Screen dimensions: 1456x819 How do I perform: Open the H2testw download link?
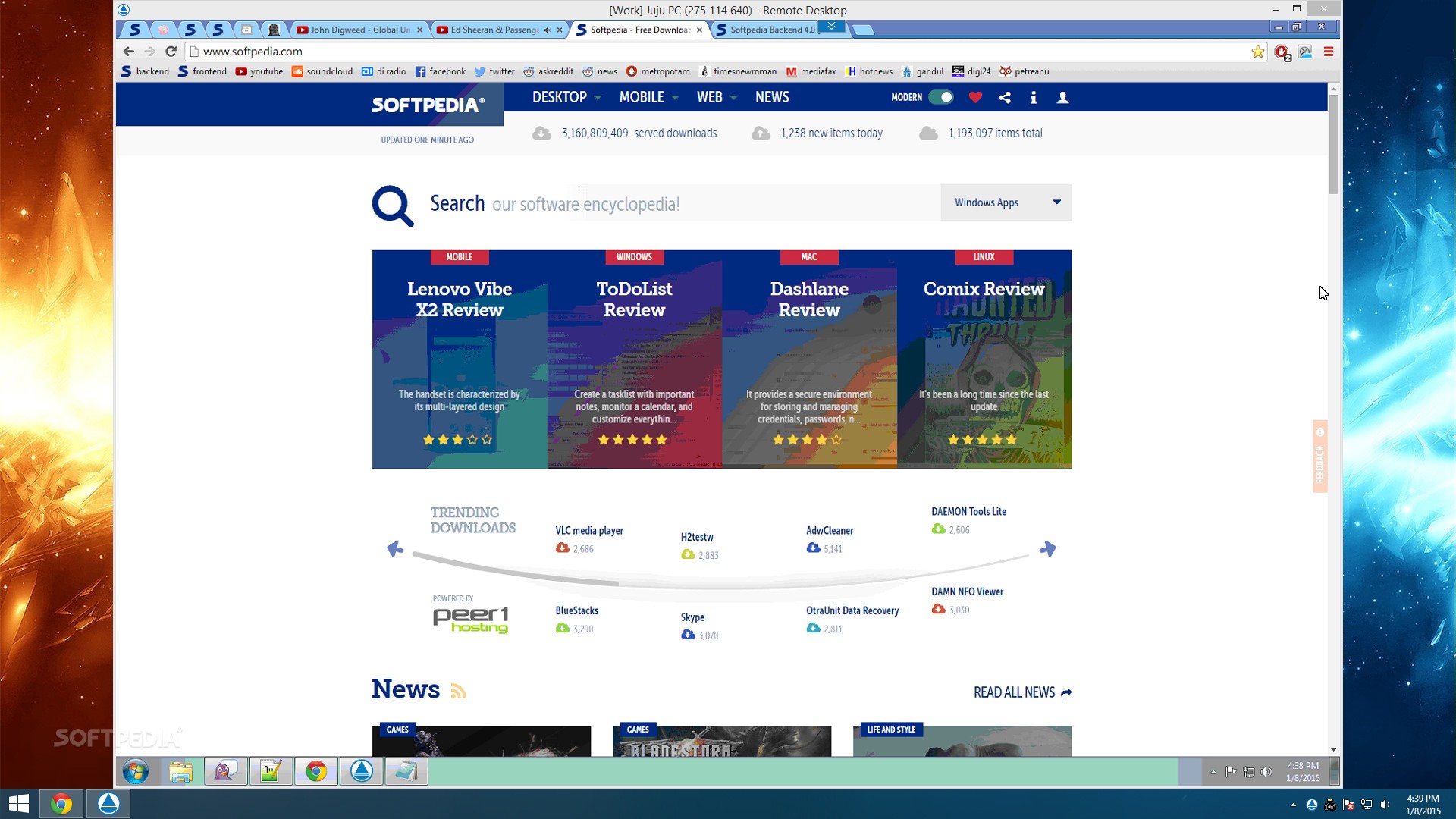(697, 537)
